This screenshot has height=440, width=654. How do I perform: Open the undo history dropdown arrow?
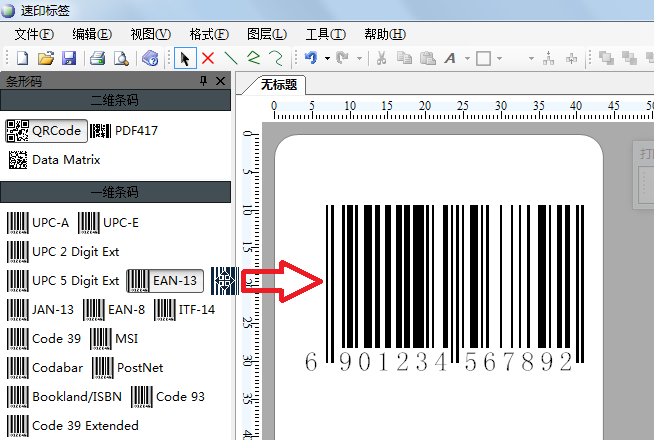327,58
